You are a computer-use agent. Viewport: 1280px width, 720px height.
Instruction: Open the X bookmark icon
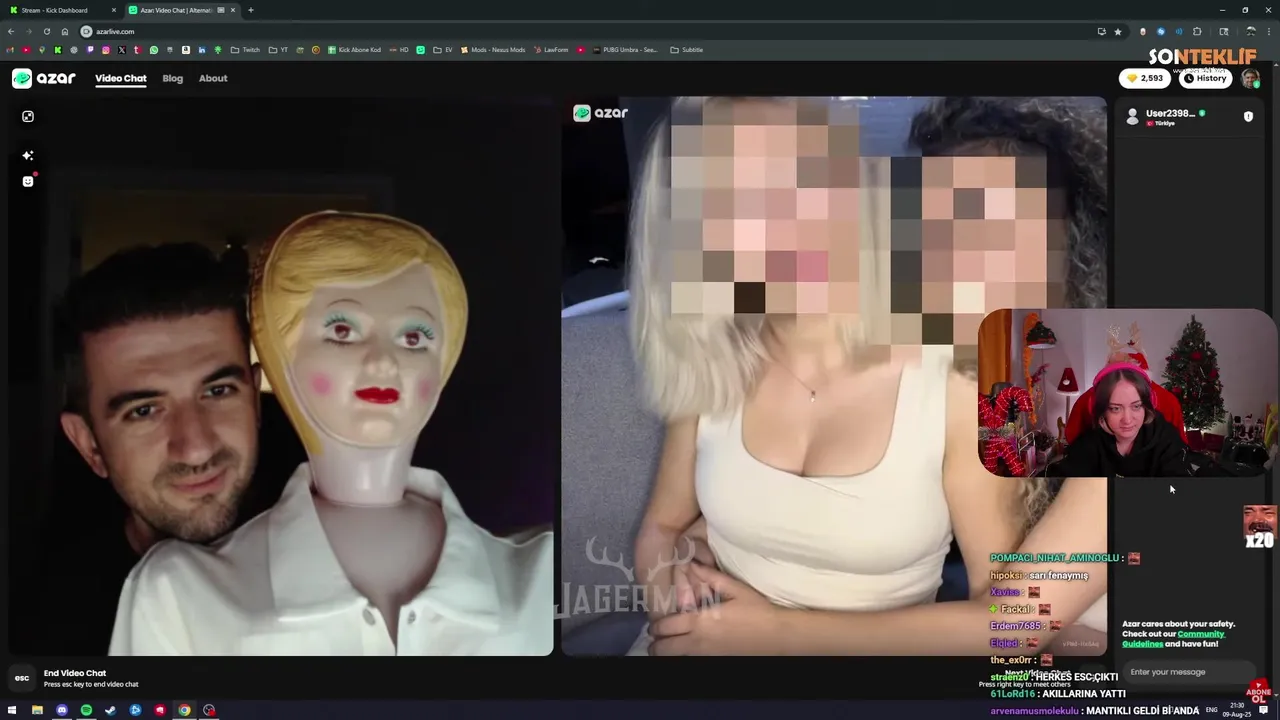point(122,50)
